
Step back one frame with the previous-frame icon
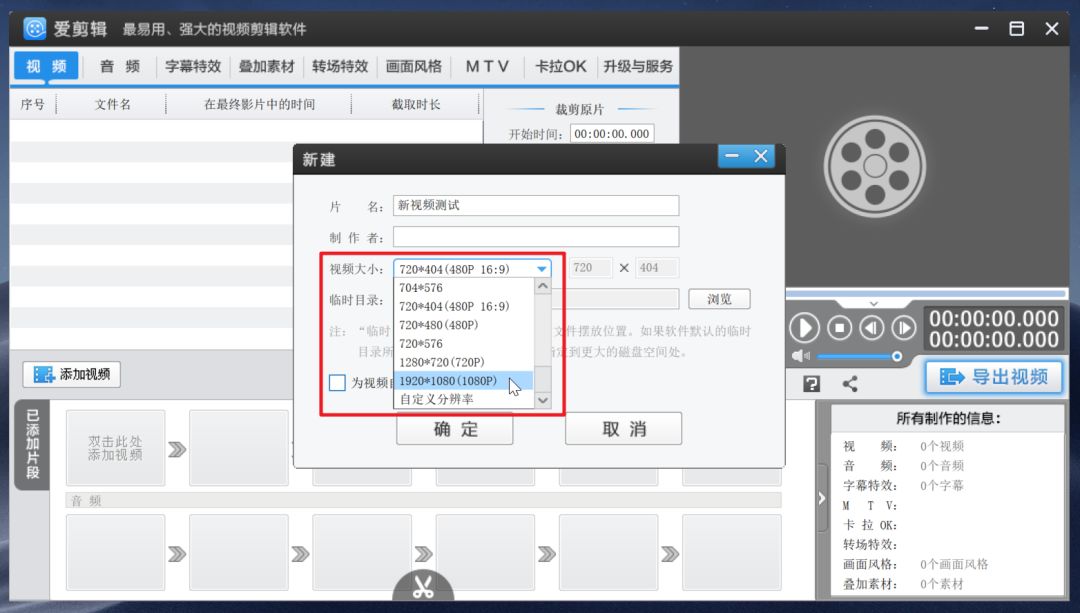(x=872, y=327)
